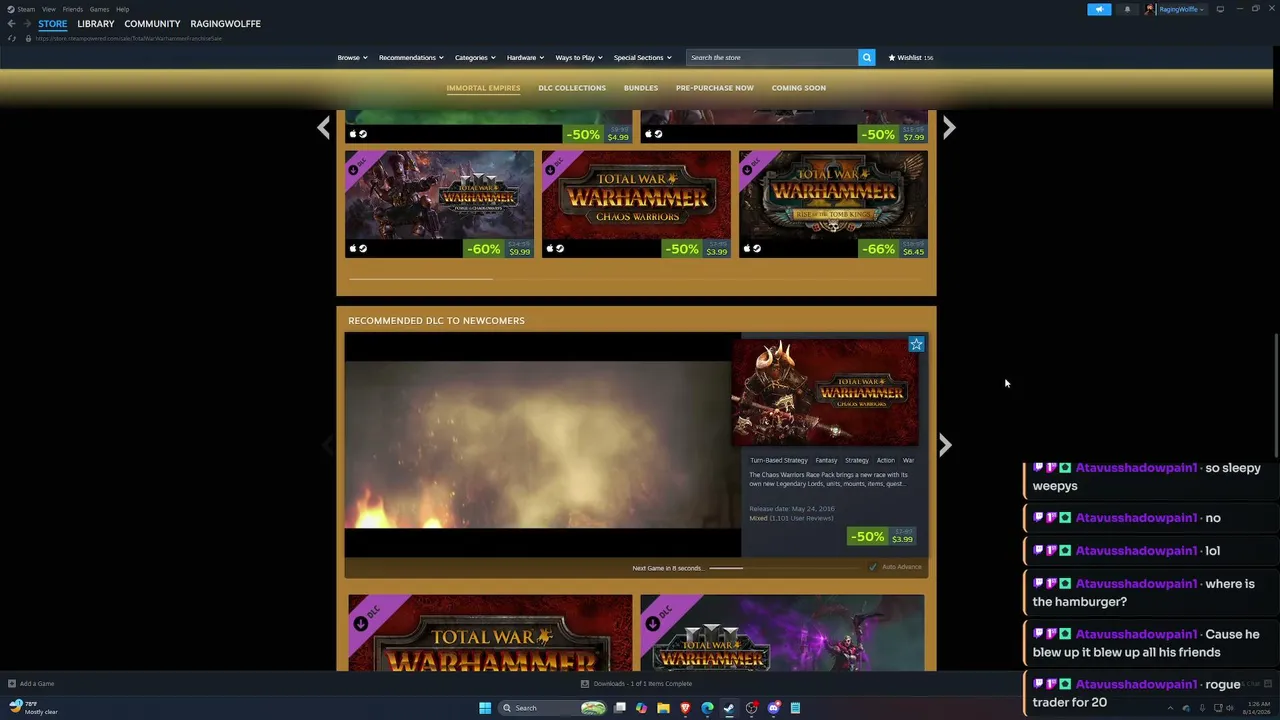1280x720 pixels.
Task: Select the Immortal Empires section tab
Action: pos(483,88)
